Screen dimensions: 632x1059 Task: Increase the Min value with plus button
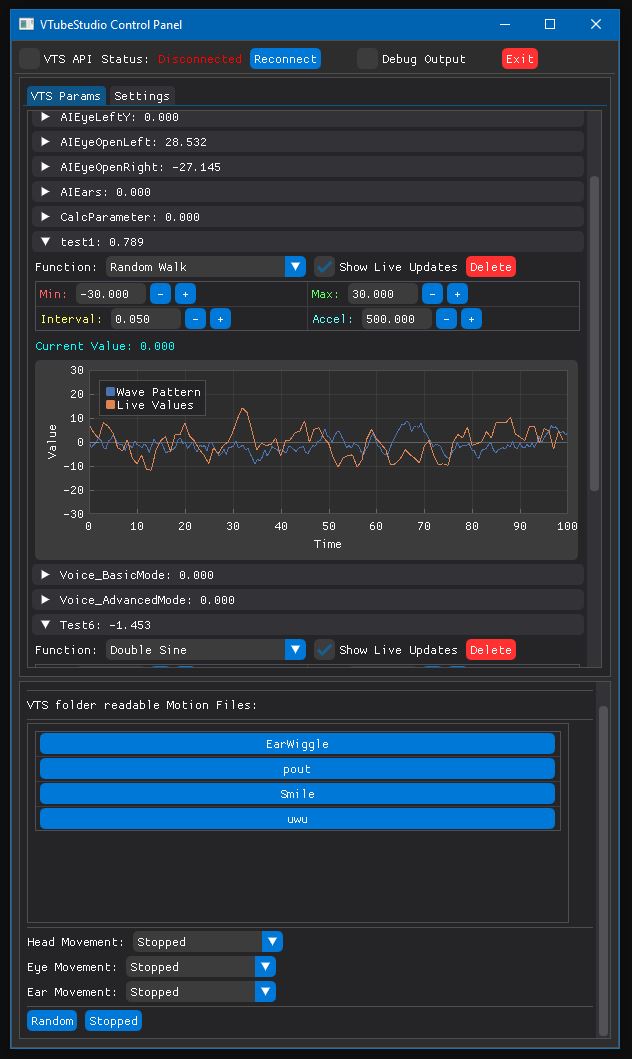pos(186,294)
